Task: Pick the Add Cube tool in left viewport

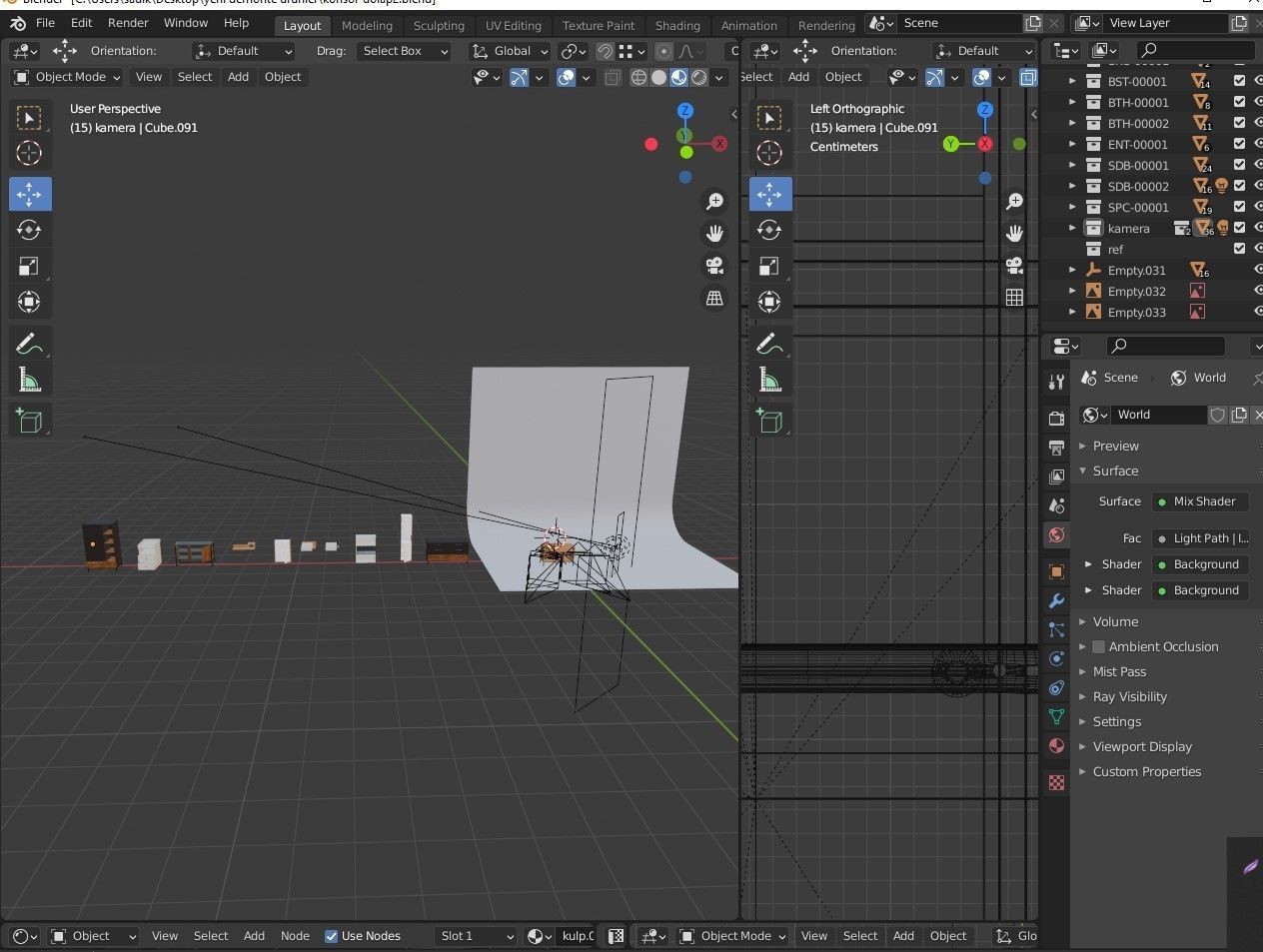Action: click(29, 421)
